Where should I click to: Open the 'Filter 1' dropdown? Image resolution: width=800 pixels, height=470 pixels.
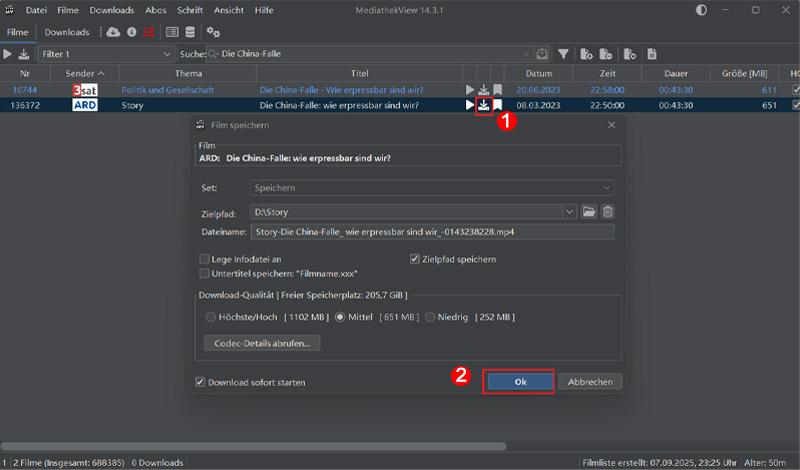coord(106,54)
